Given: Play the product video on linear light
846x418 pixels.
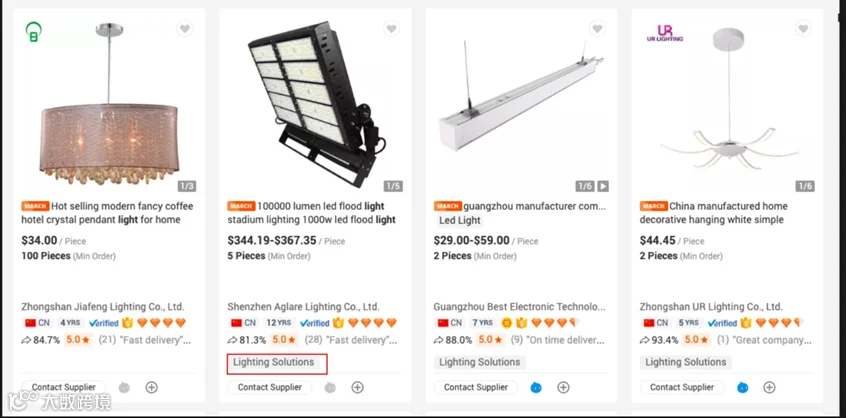Looking at the screenshot, I should [603, 187].
